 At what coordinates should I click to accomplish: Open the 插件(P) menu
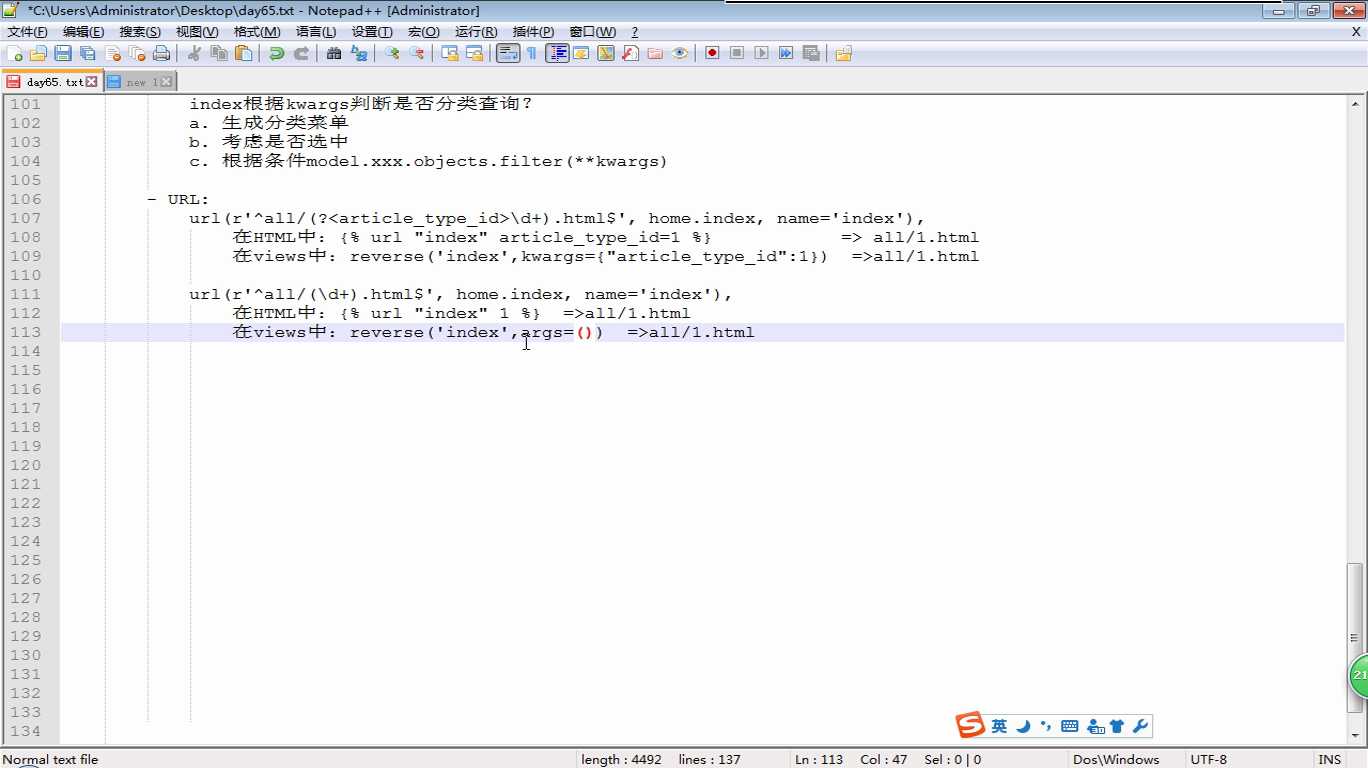pos(533,32)
